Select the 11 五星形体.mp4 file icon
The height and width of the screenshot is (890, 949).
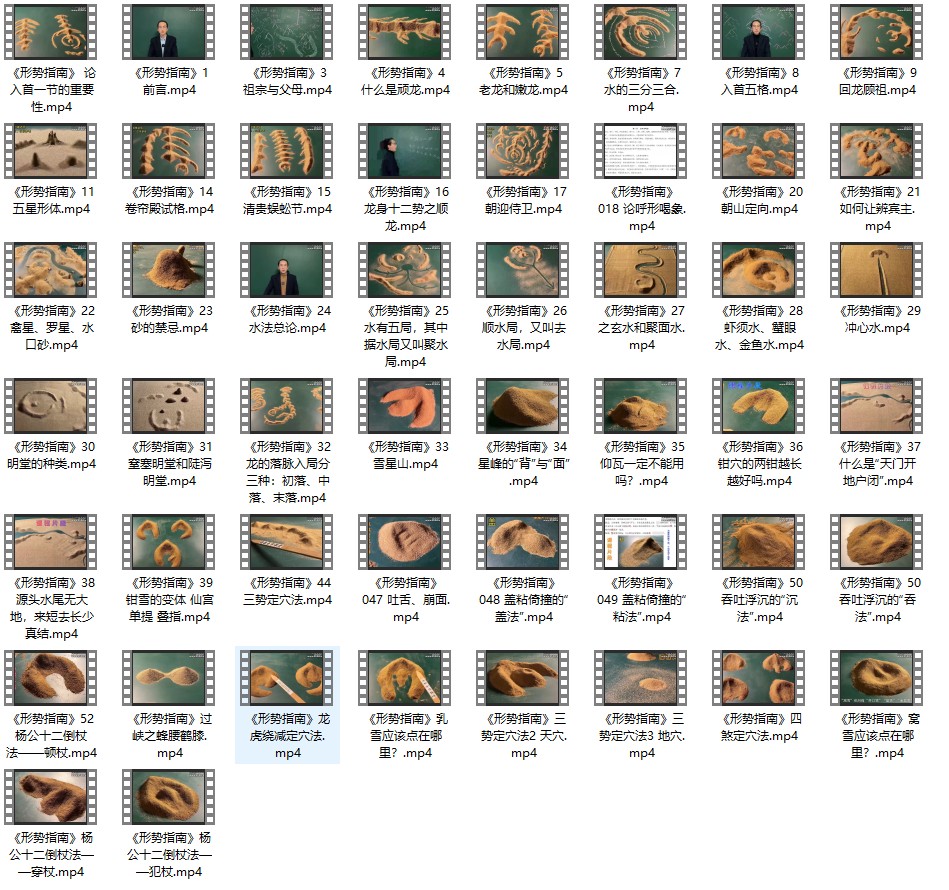pos(51,151)
